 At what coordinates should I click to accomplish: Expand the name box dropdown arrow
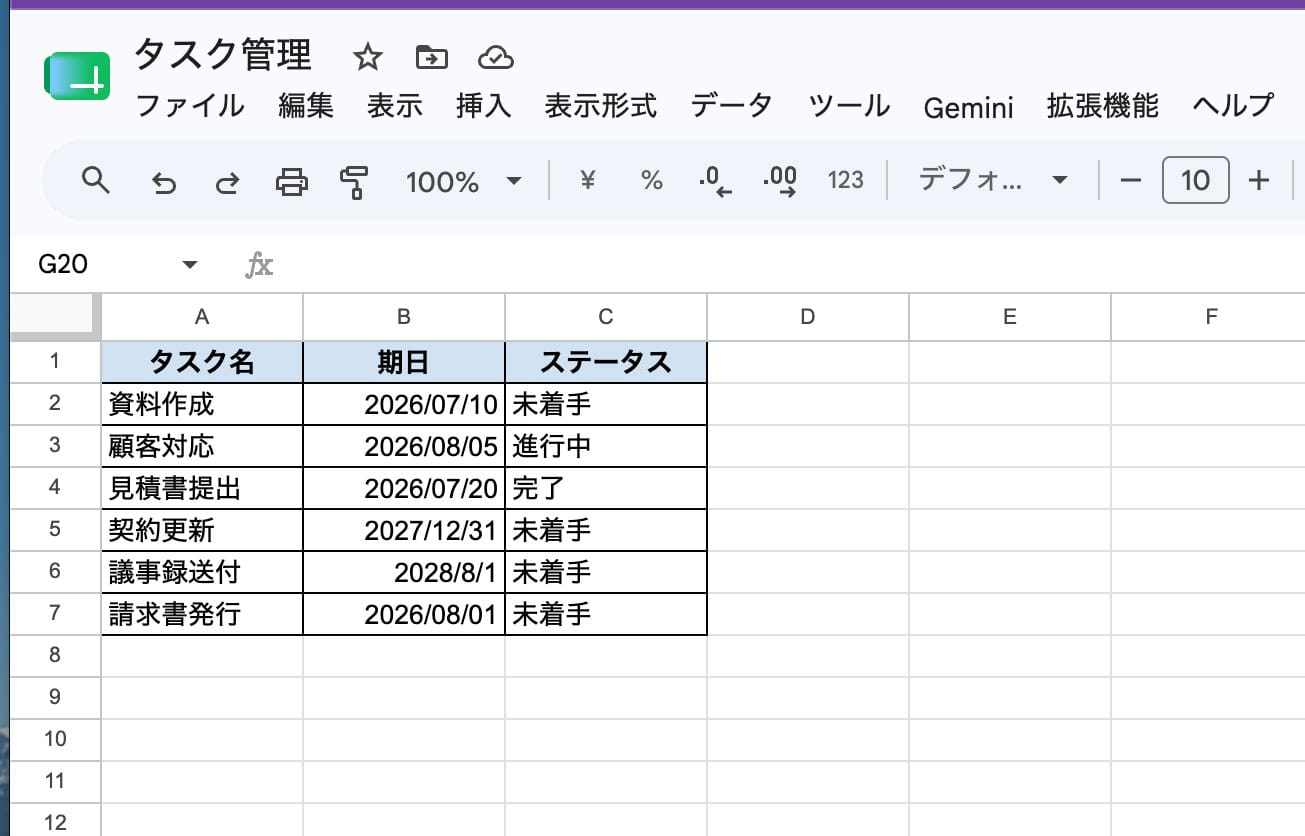click(190, 265)
